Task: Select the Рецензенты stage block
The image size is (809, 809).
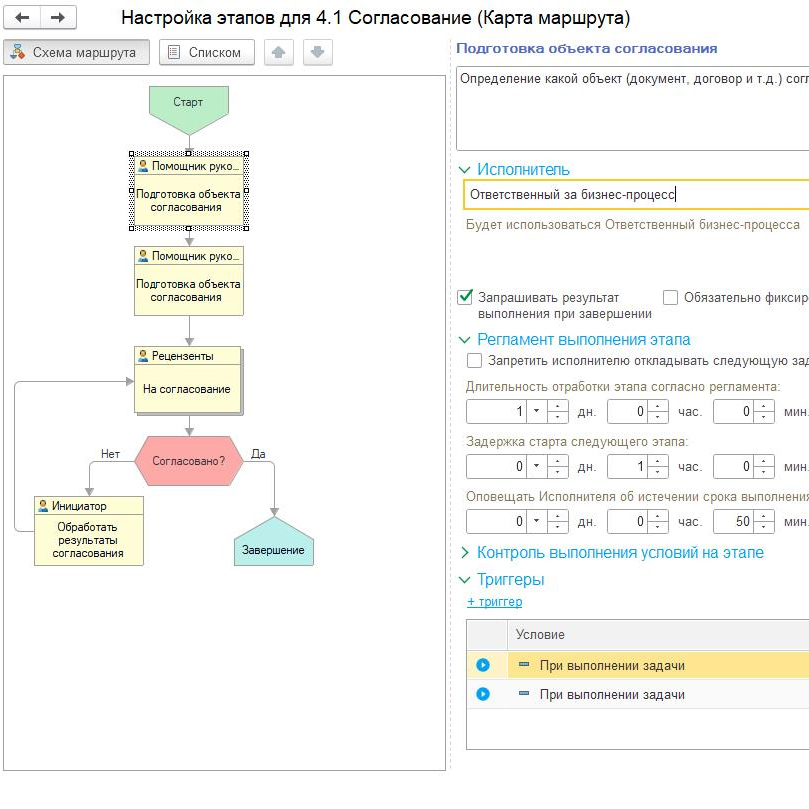Action: tap(188, 380)
